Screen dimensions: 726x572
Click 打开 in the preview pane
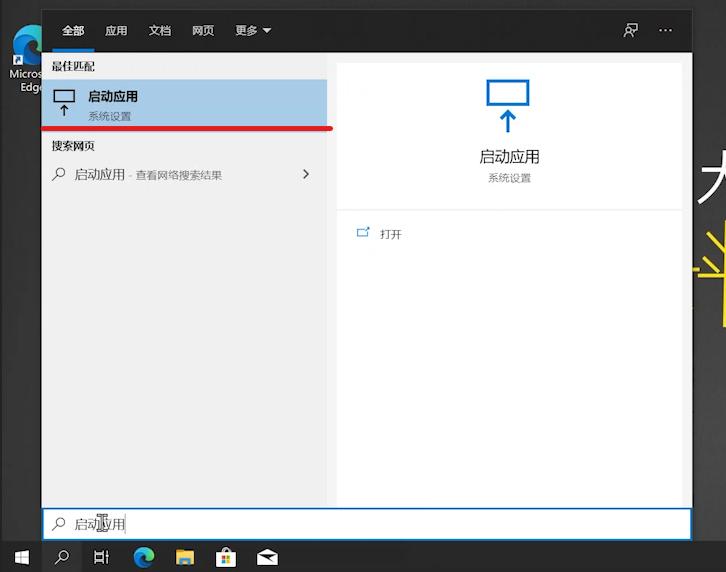pyautogui.click(x=390, y=234)
